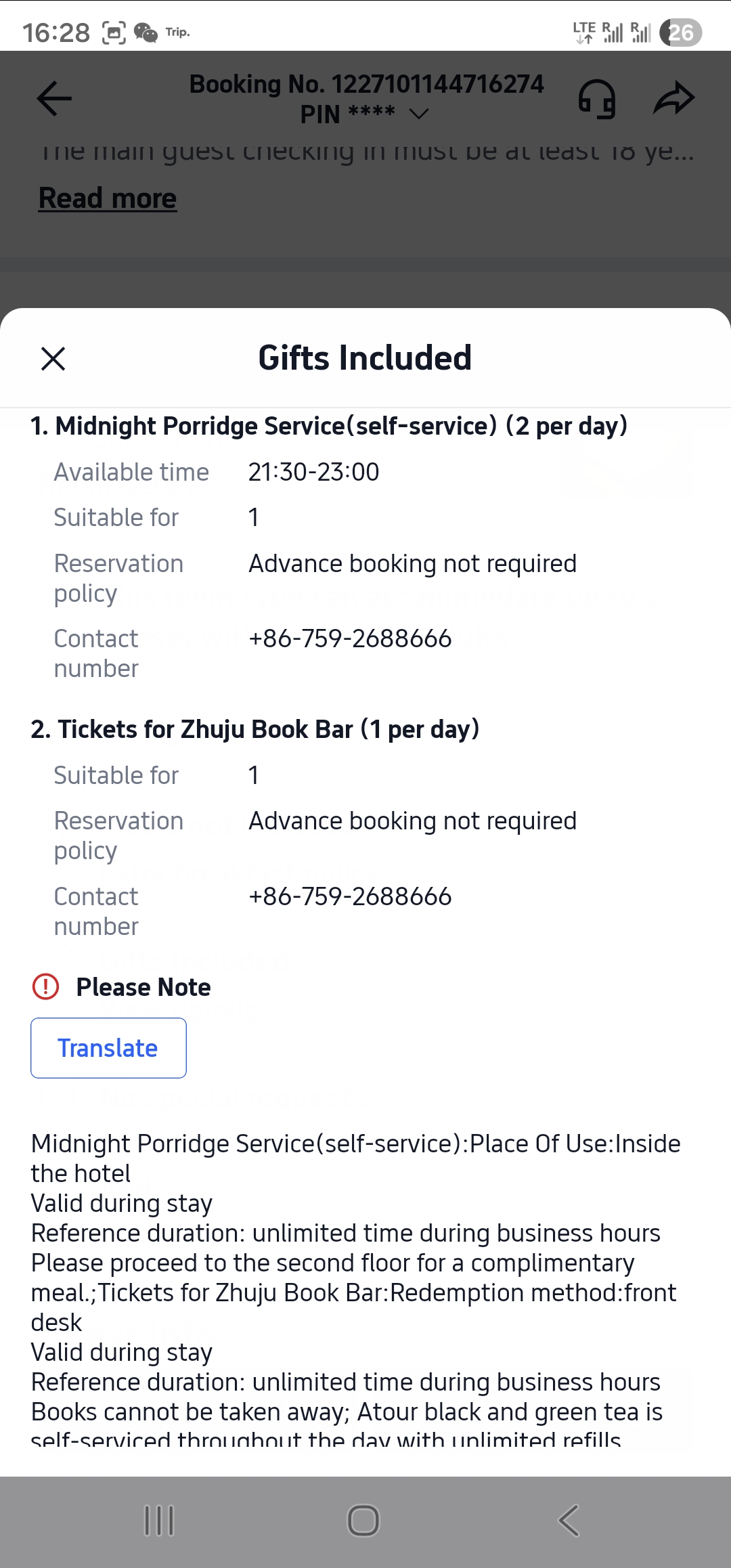Tap the Gifts Included title
This screenshot has width=731, height=1568.
pyautogui.click(x=365, y=357)
